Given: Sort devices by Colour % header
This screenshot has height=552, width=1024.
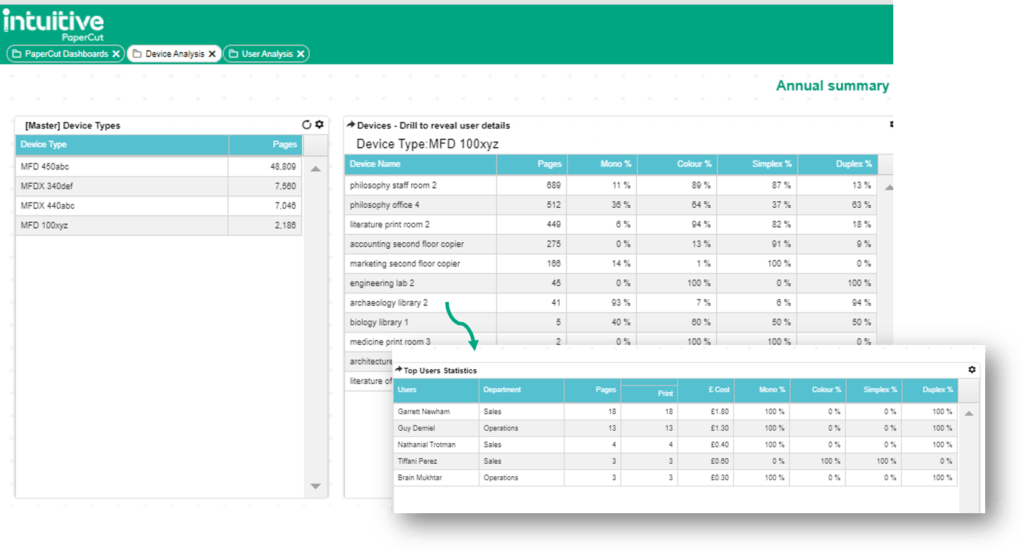Looking at the screenshot, I should (677, 164).
